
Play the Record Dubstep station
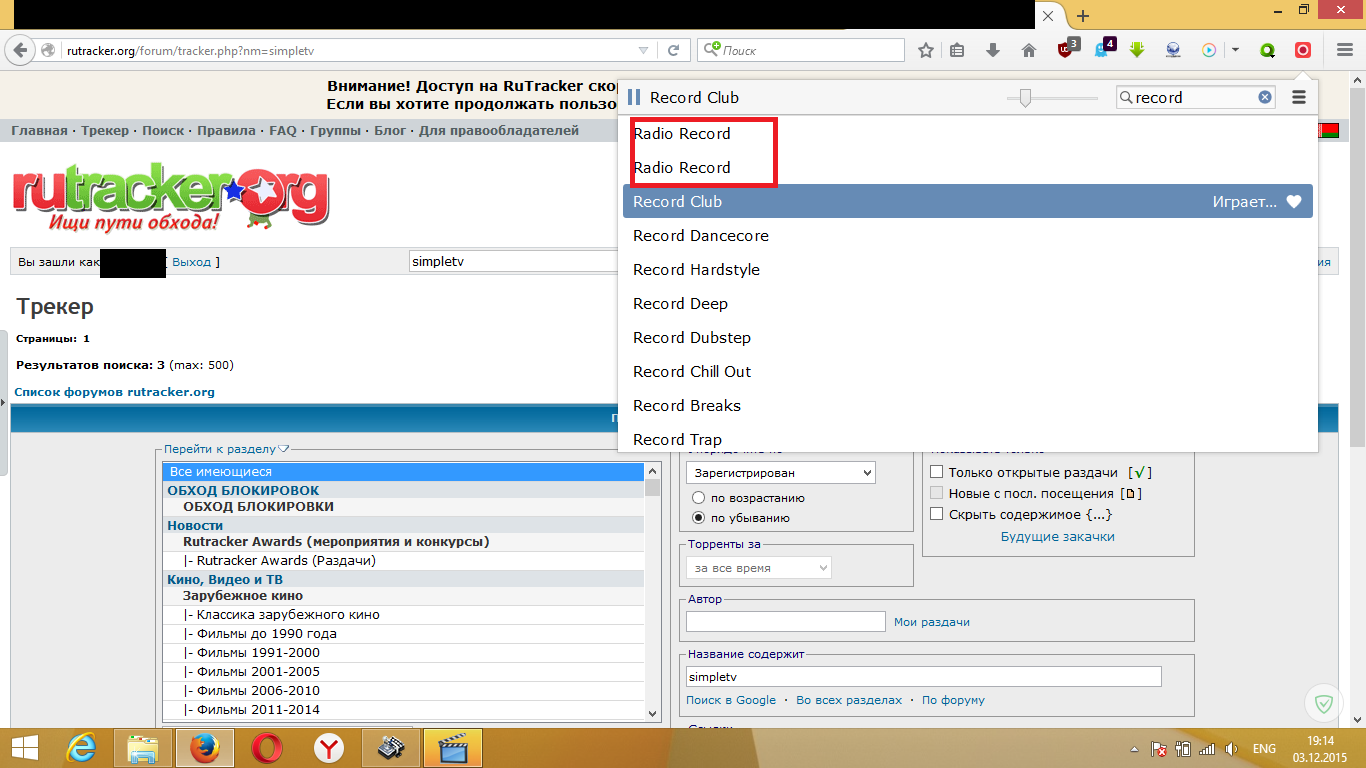point(967,338)
